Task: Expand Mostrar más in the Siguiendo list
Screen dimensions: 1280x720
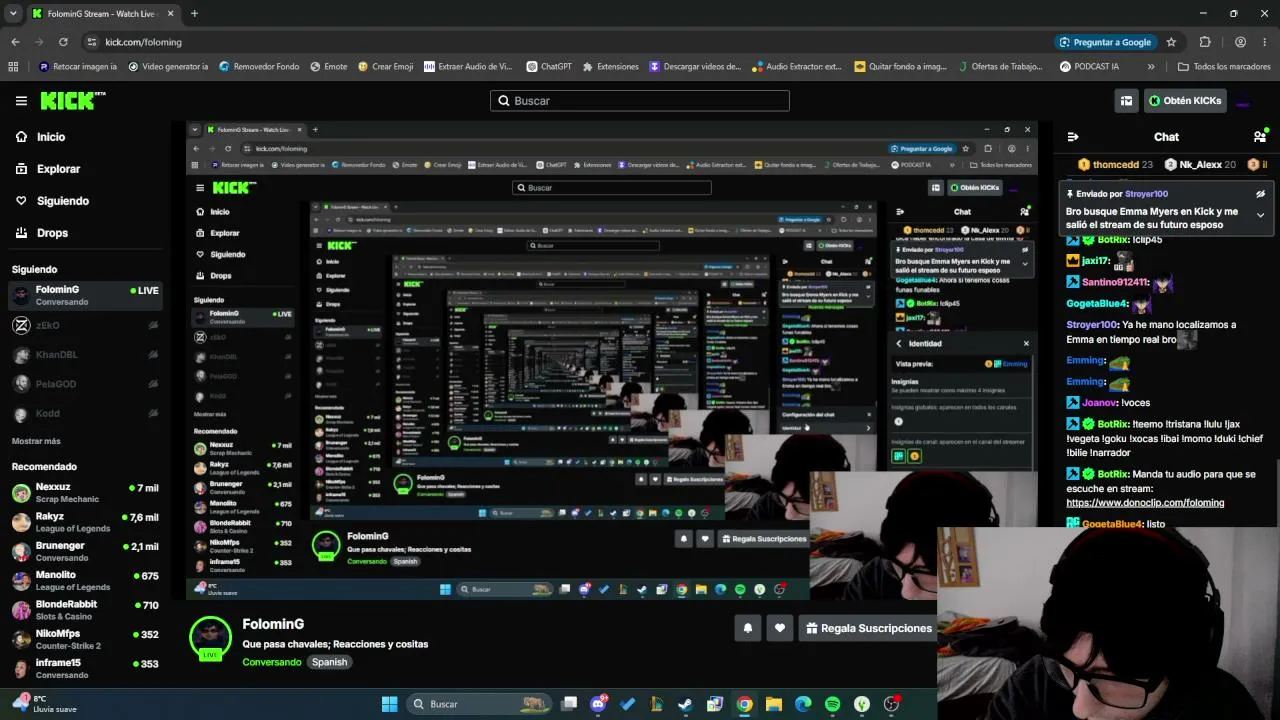Action: (36, 441)
